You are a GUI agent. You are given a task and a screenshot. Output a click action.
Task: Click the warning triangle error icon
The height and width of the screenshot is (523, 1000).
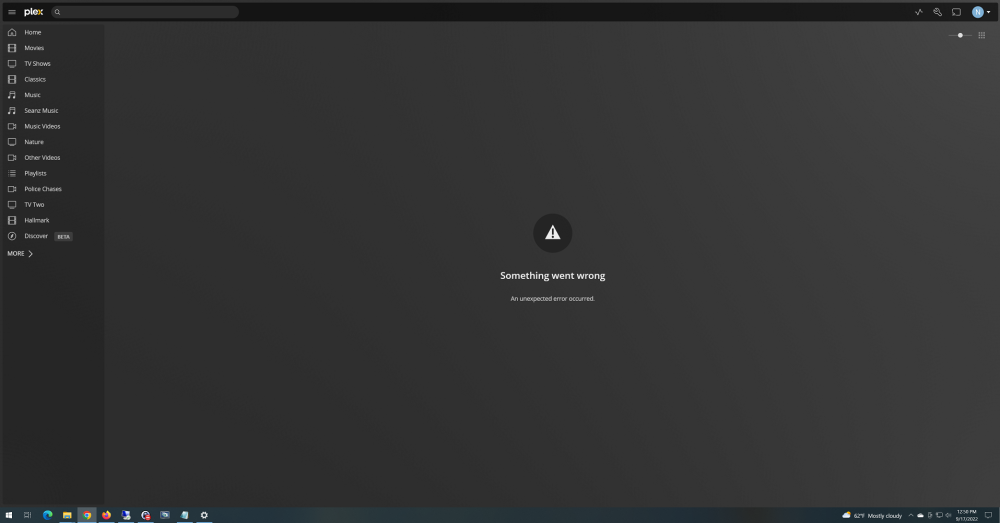(x=552, y=233)
